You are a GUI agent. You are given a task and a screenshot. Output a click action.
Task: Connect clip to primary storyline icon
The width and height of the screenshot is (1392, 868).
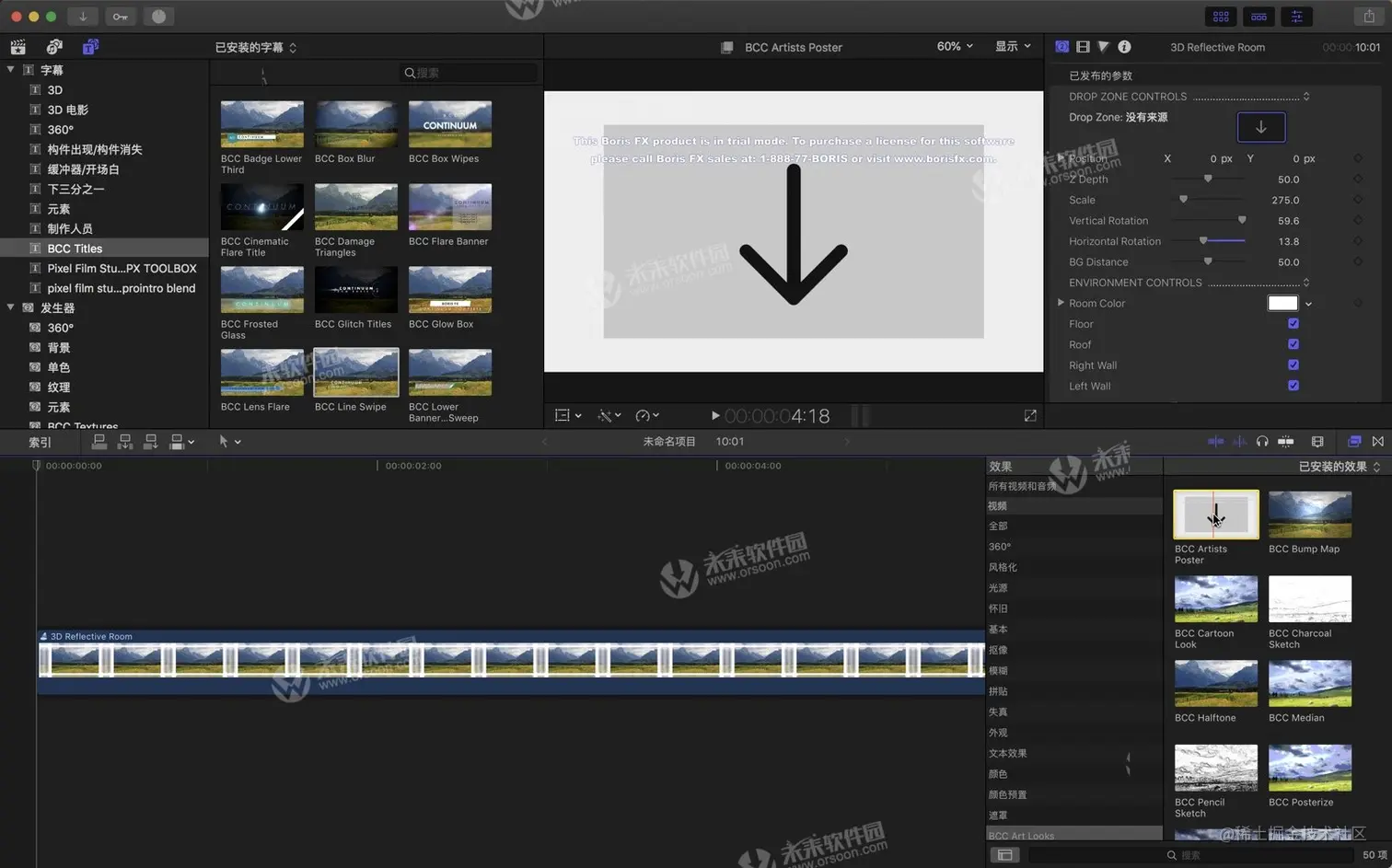pyautogui.click(x=99, y=442)
